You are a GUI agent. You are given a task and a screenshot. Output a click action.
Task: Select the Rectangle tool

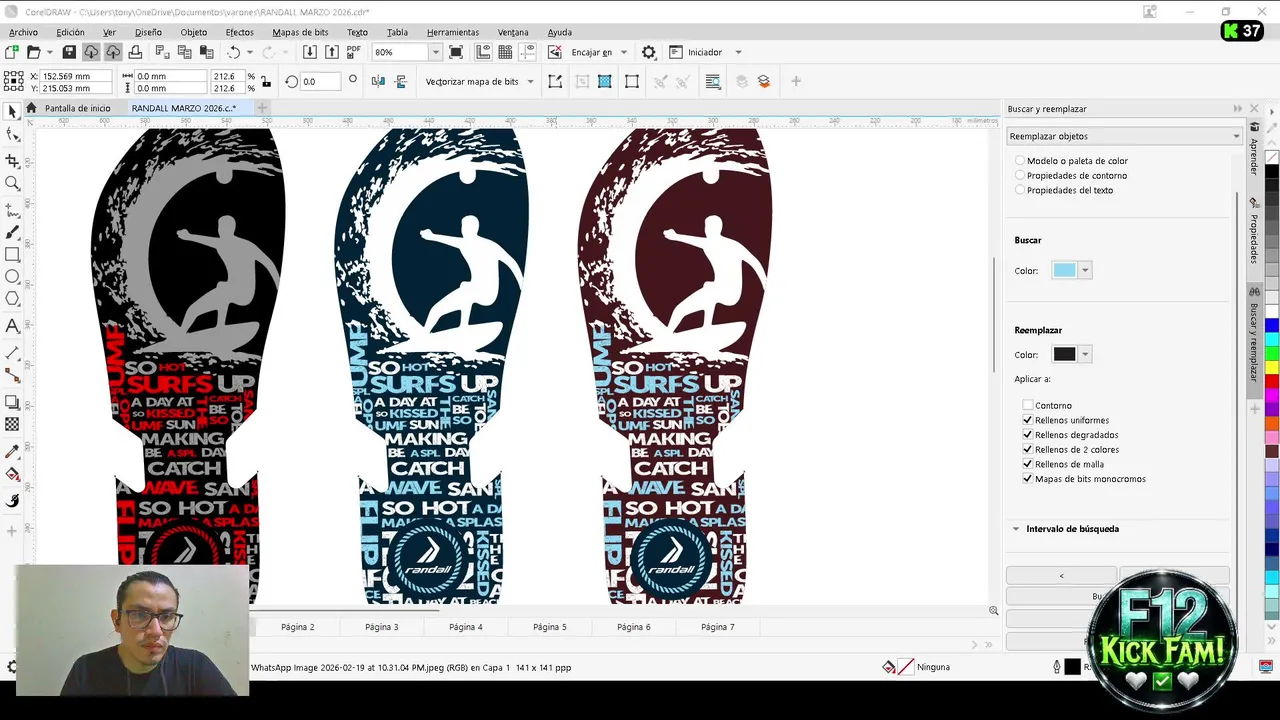(x=12, y=255)
